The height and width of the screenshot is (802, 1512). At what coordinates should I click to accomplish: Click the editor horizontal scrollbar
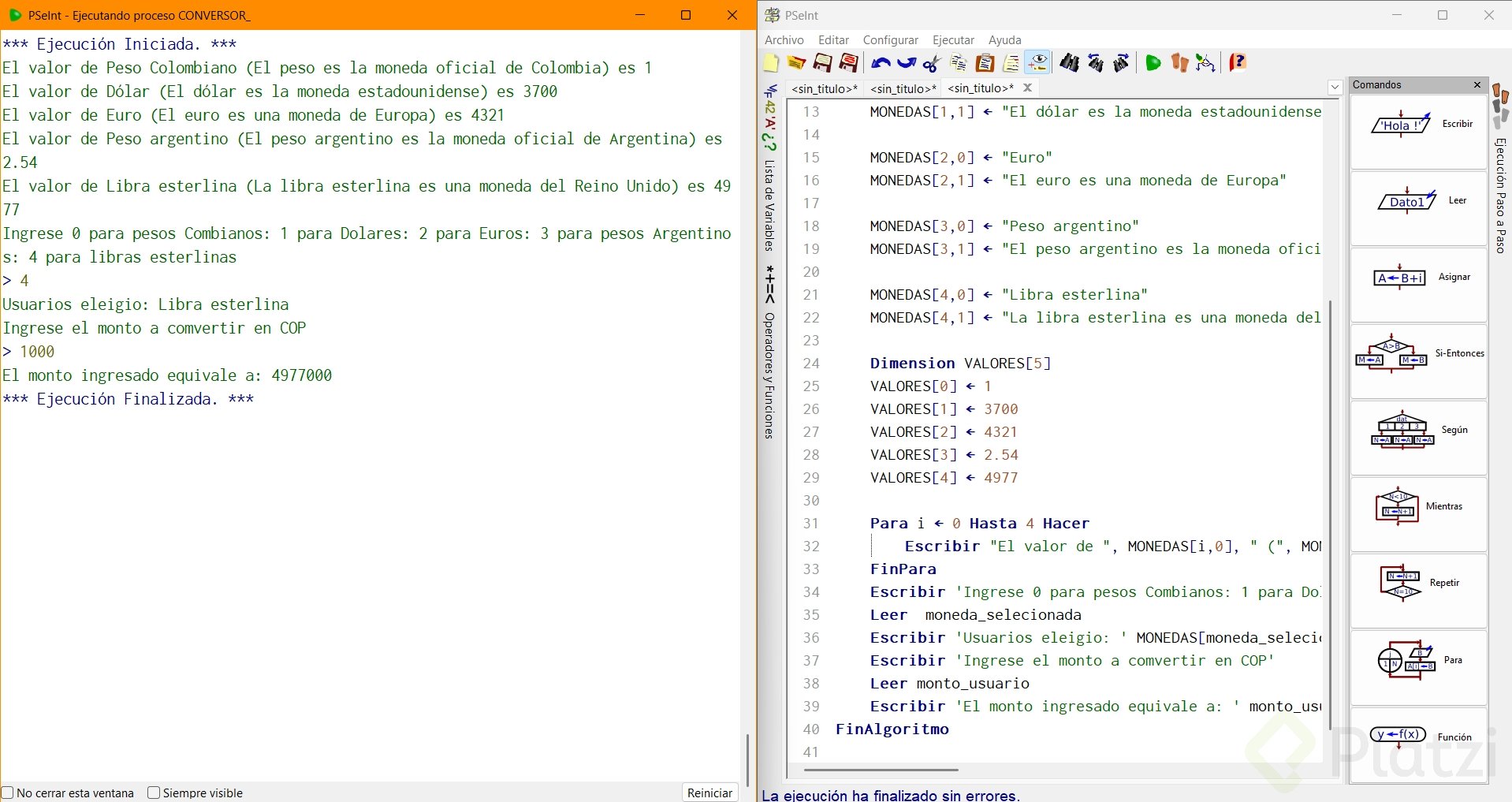point(881,770)
